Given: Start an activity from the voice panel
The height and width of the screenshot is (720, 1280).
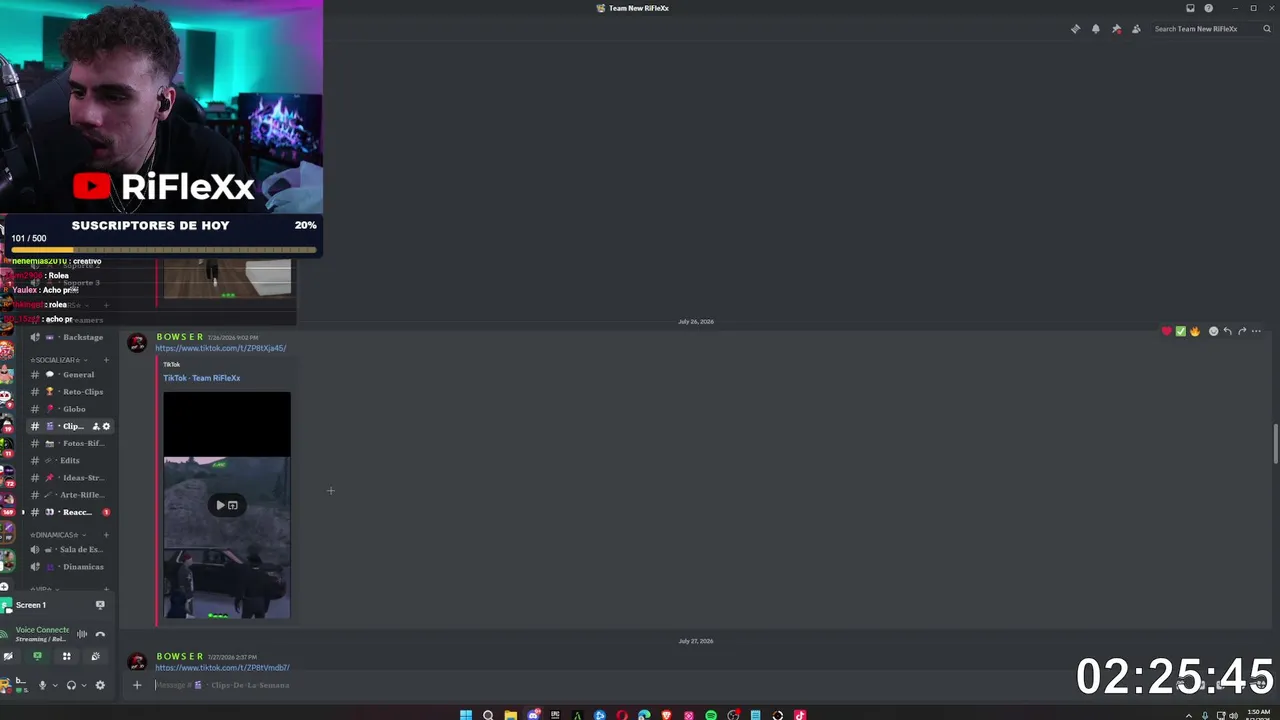Looking at the screenshot, I should (66, 656).
